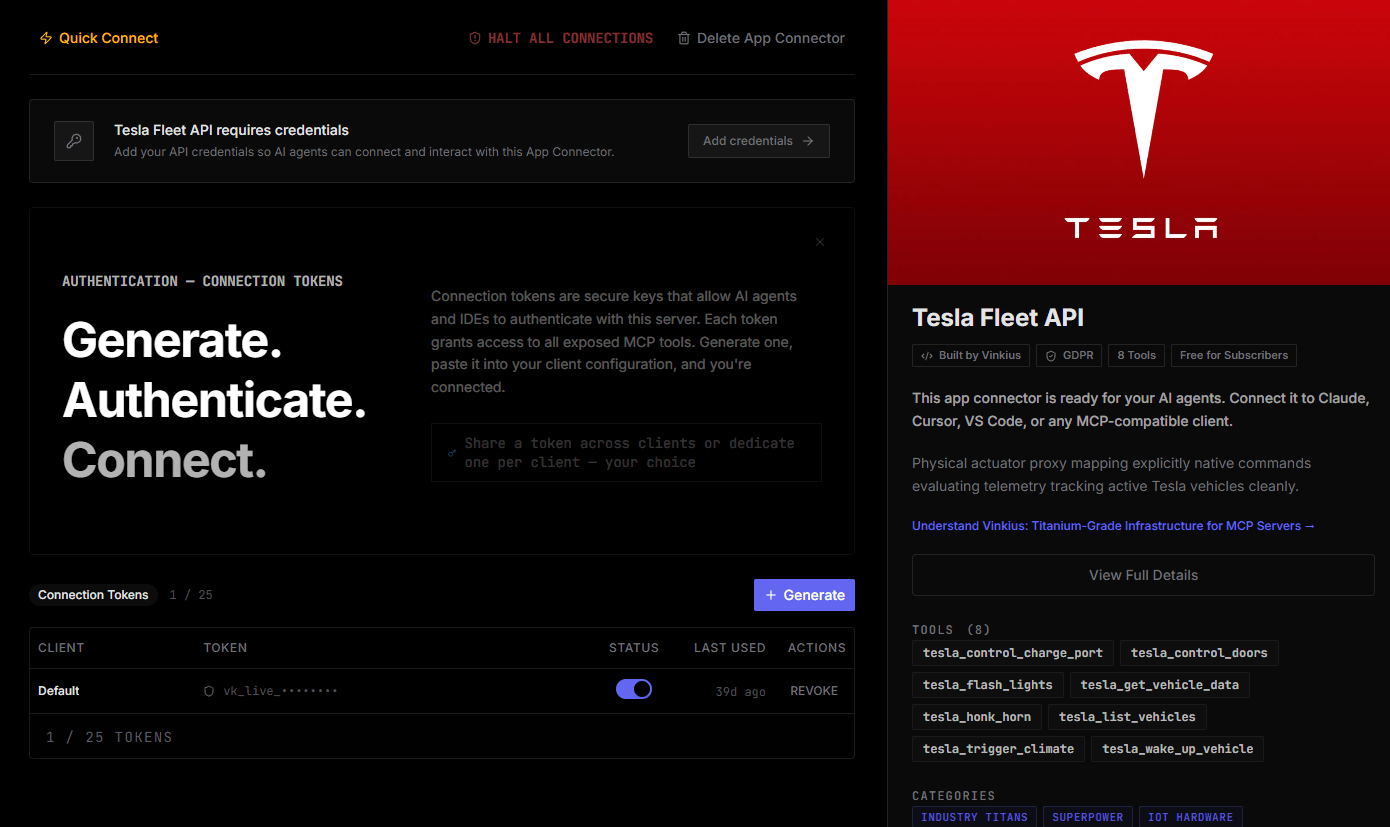The height and width of the screenshot is (827, 1390).
Task: Disable the Default token status toggle
Action: pos(634,689)
